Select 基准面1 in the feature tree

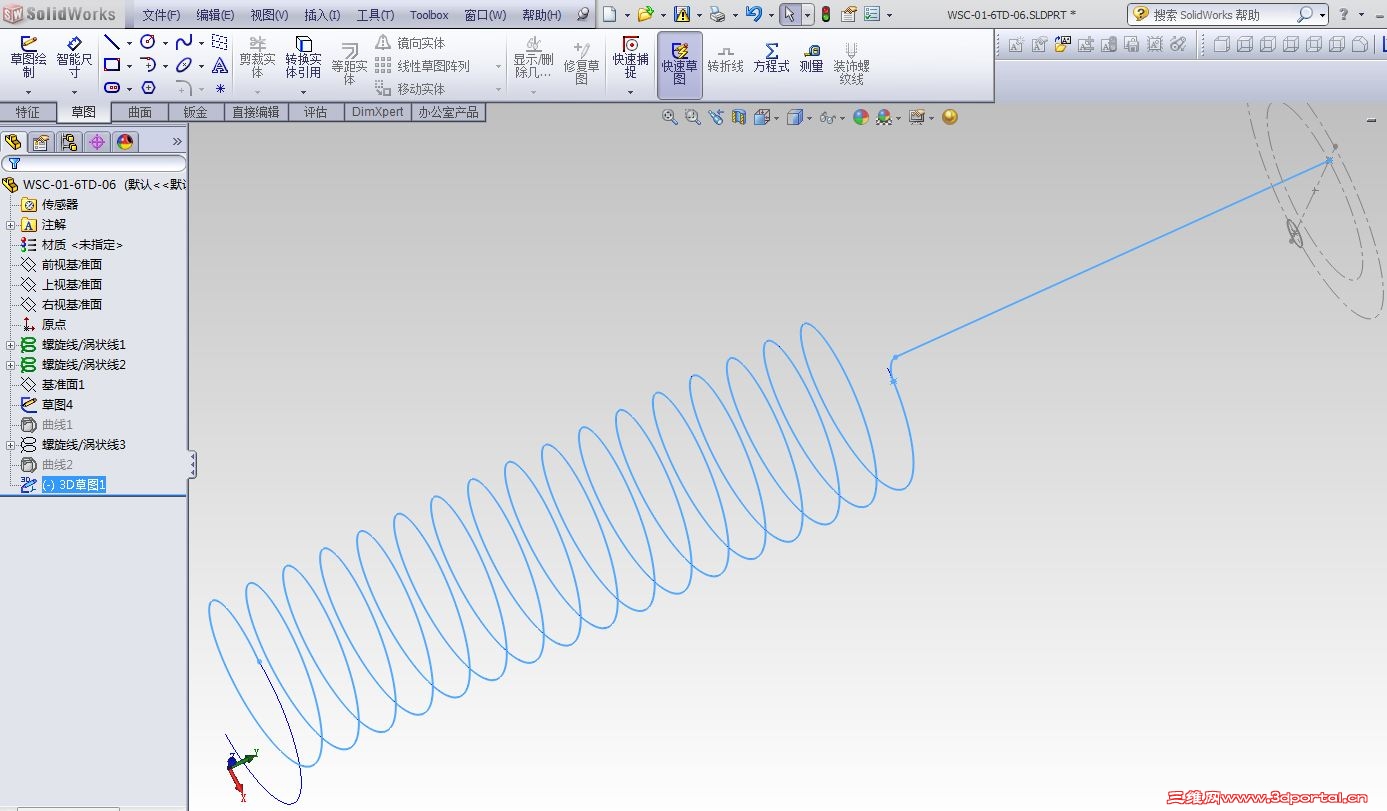tap(63, 385)
